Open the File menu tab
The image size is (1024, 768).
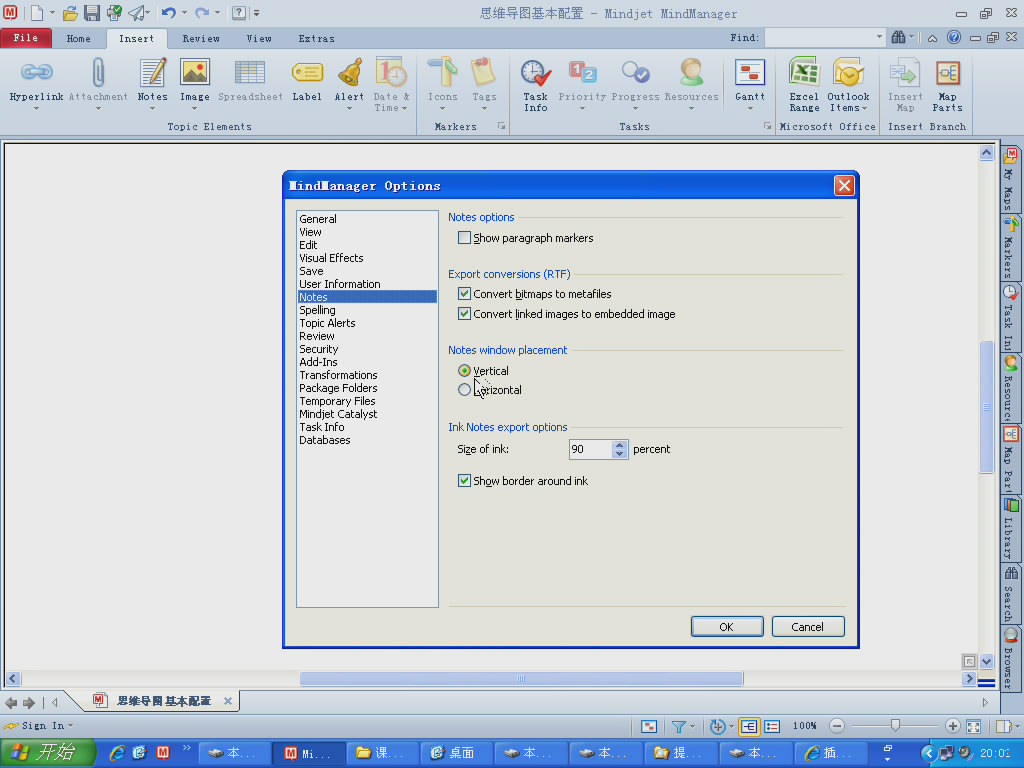point(26,38)
